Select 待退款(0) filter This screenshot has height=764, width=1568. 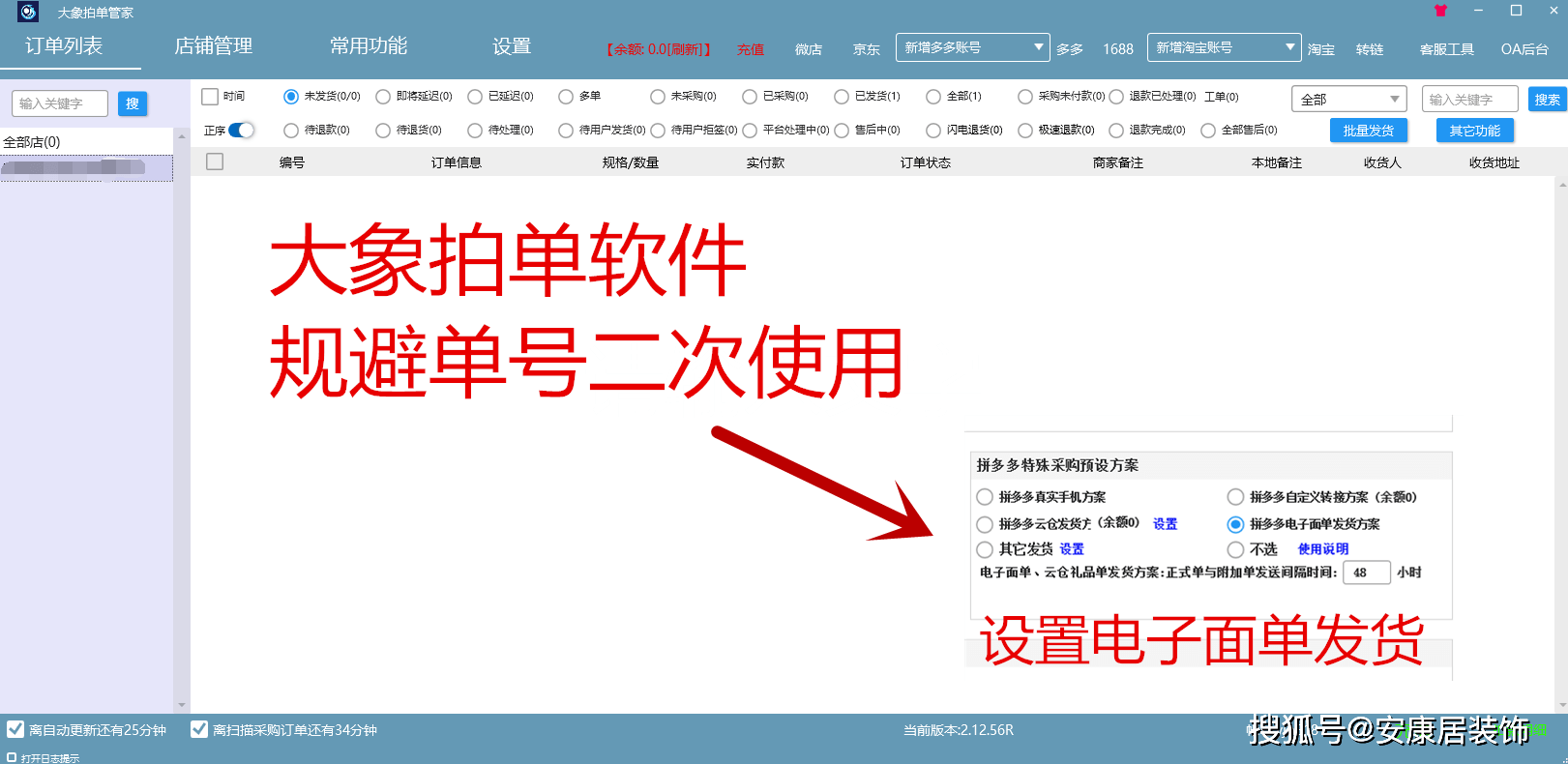[x=291, y=131]
